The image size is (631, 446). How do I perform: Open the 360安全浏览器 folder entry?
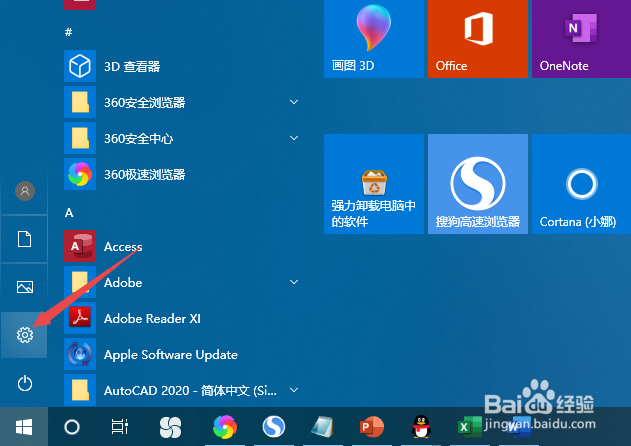coord(183,102)
